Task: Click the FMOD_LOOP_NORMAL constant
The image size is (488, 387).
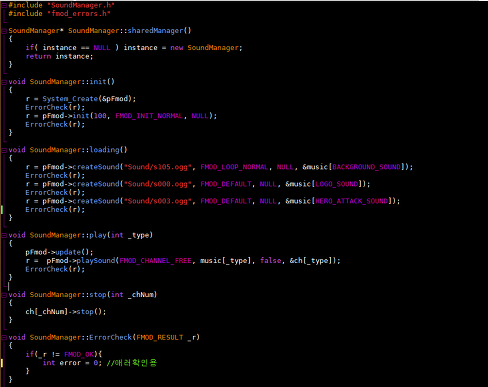Action: click(x=234, y=167)
